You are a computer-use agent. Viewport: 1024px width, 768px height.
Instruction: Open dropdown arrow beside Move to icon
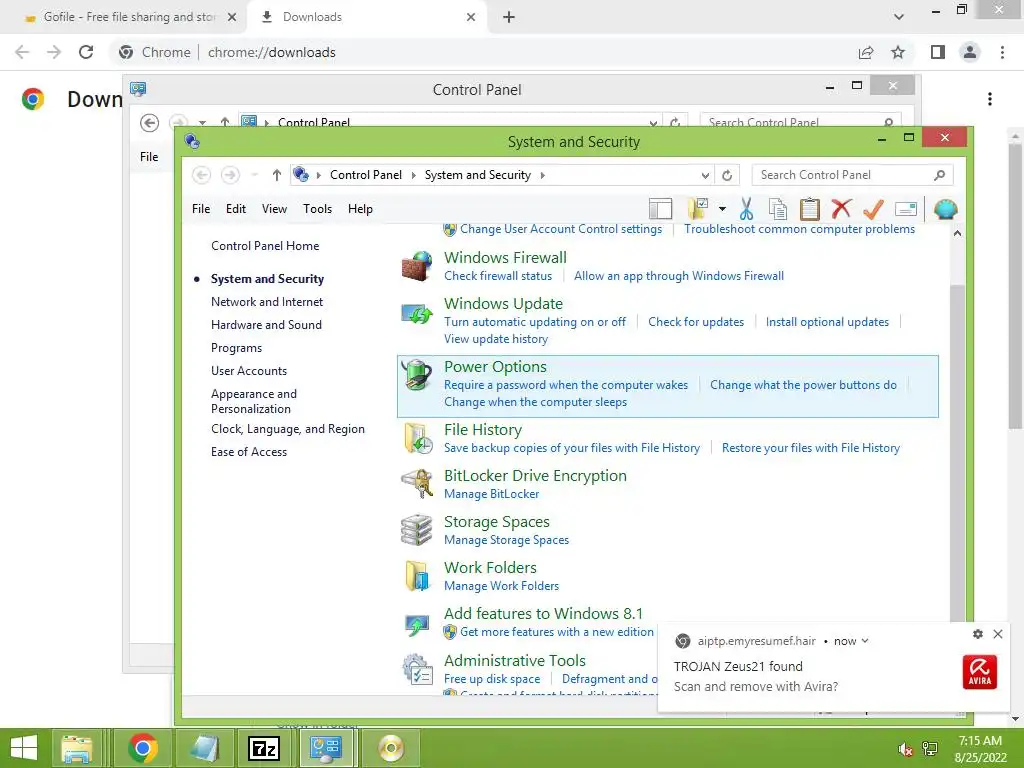coord(722,209)
